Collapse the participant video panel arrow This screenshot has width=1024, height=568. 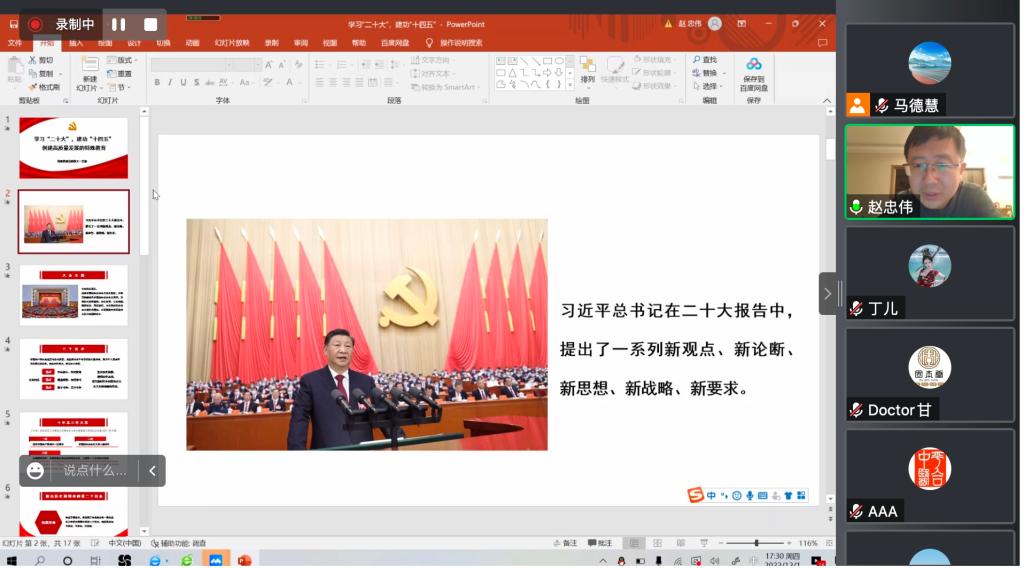coord(827,294)
